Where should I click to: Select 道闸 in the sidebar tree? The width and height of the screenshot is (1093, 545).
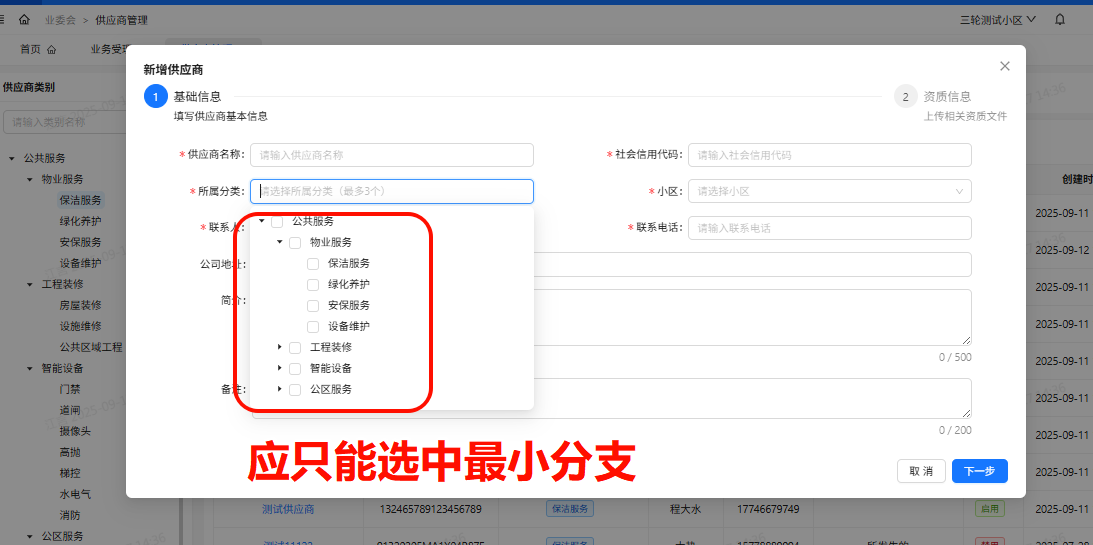(70, 410)
